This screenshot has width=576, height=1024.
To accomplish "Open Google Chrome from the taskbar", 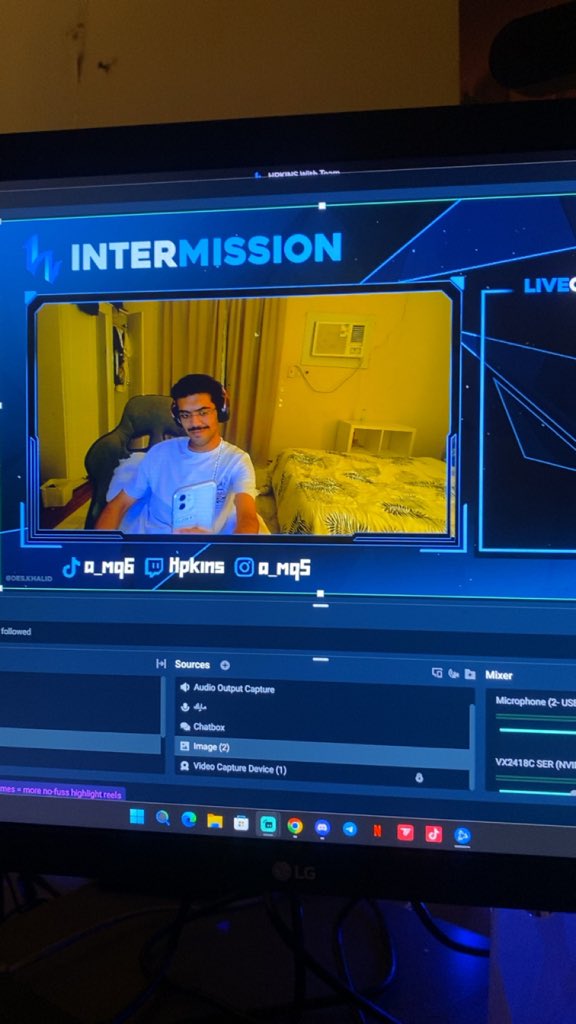I will pos(295,826).
